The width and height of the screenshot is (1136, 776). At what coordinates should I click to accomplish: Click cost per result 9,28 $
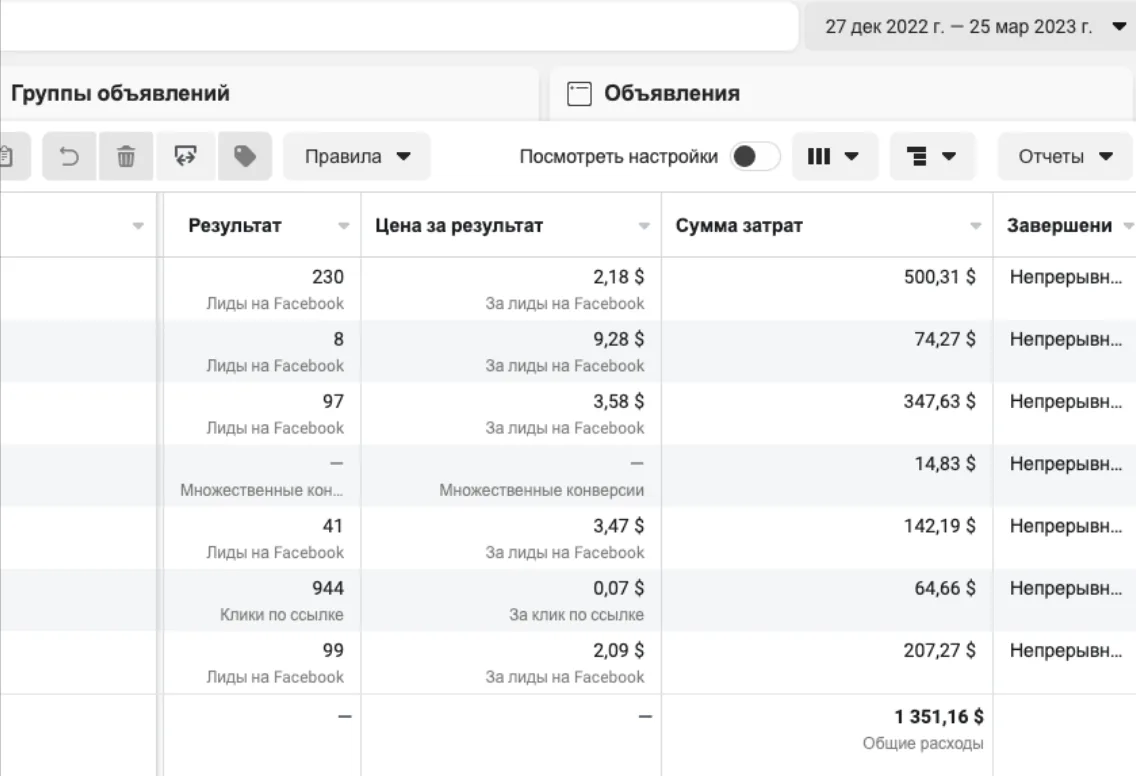pos(618,339)
